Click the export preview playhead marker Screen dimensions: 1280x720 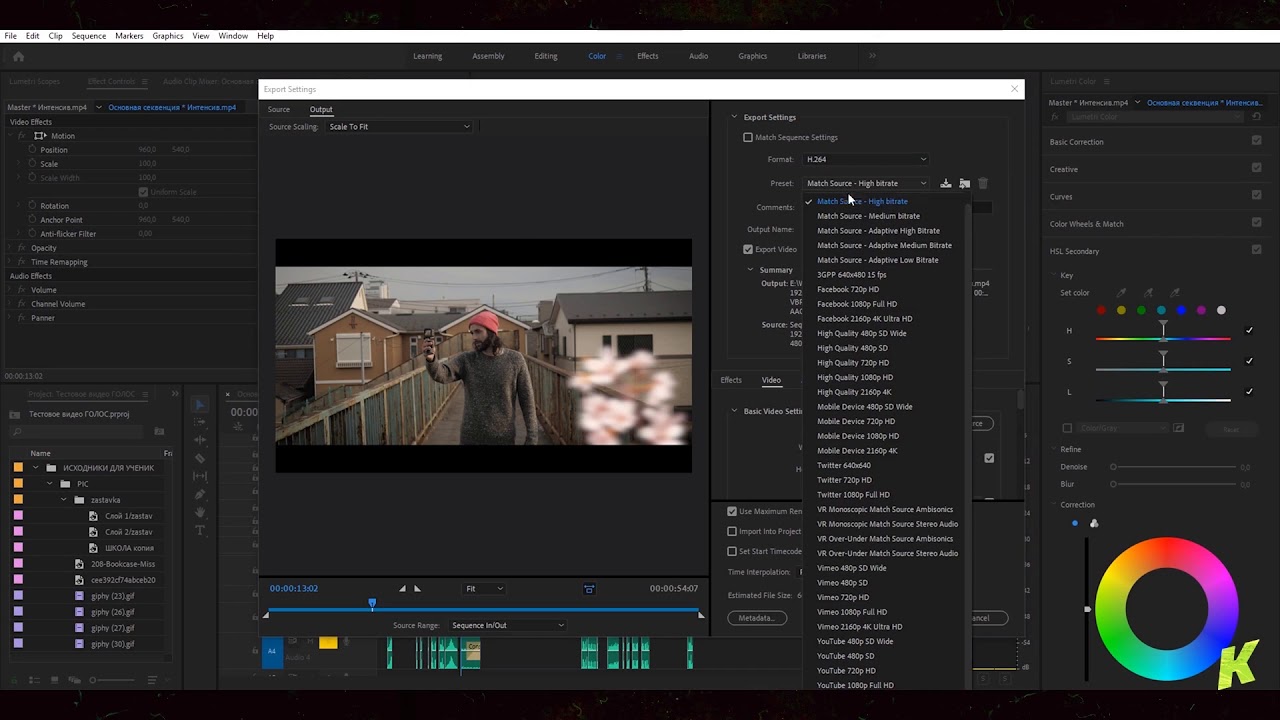[372, 603]
